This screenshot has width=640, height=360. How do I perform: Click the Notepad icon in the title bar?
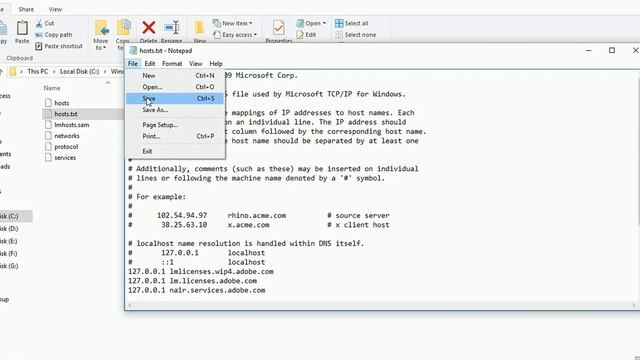[x=133, y=51]
